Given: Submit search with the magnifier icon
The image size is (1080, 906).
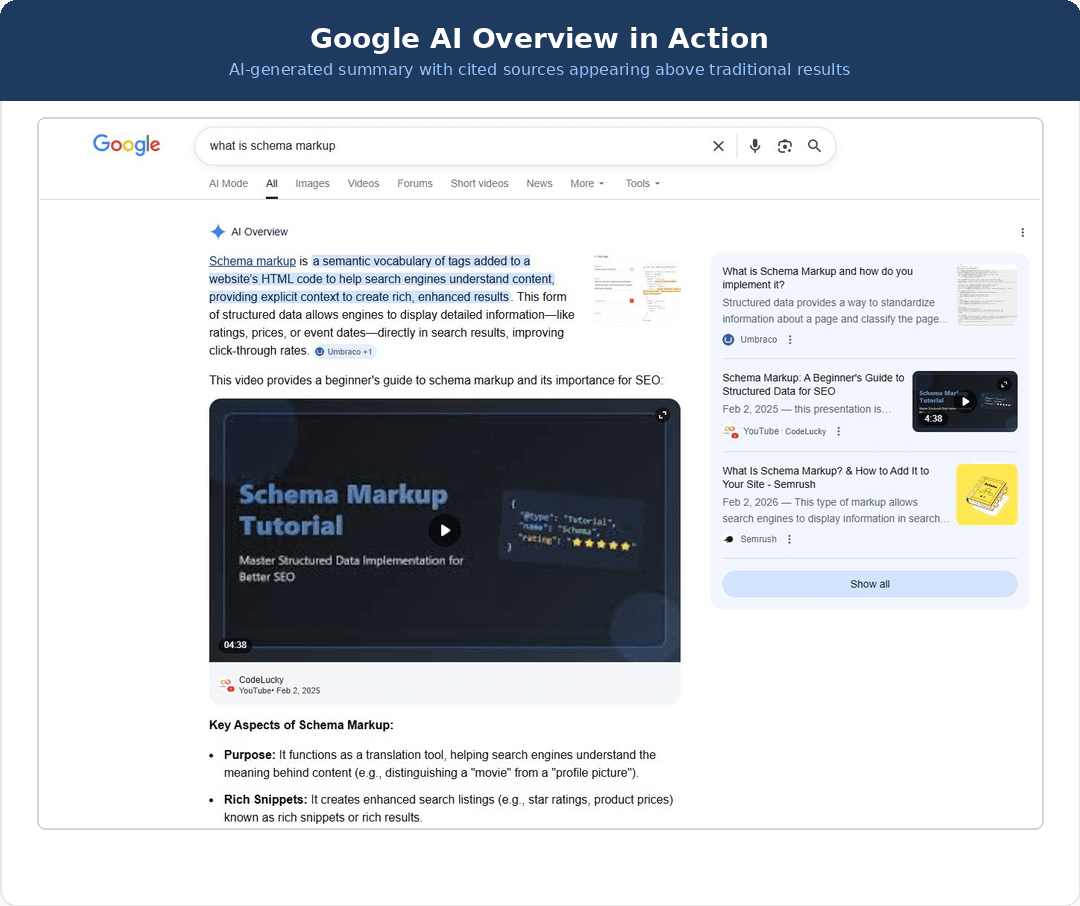Looking at the screenshot, I should pos(814,146).
